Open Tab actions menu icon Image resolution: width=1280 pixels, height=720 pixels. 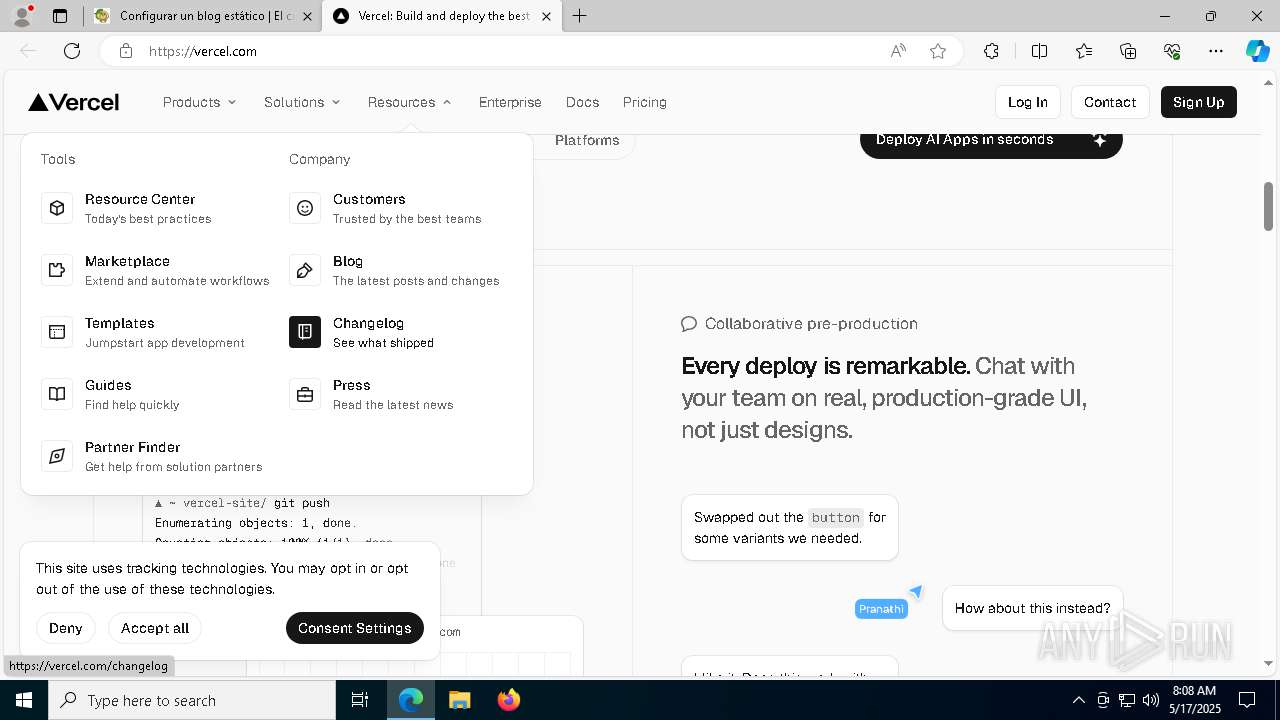tap(60, 16)
